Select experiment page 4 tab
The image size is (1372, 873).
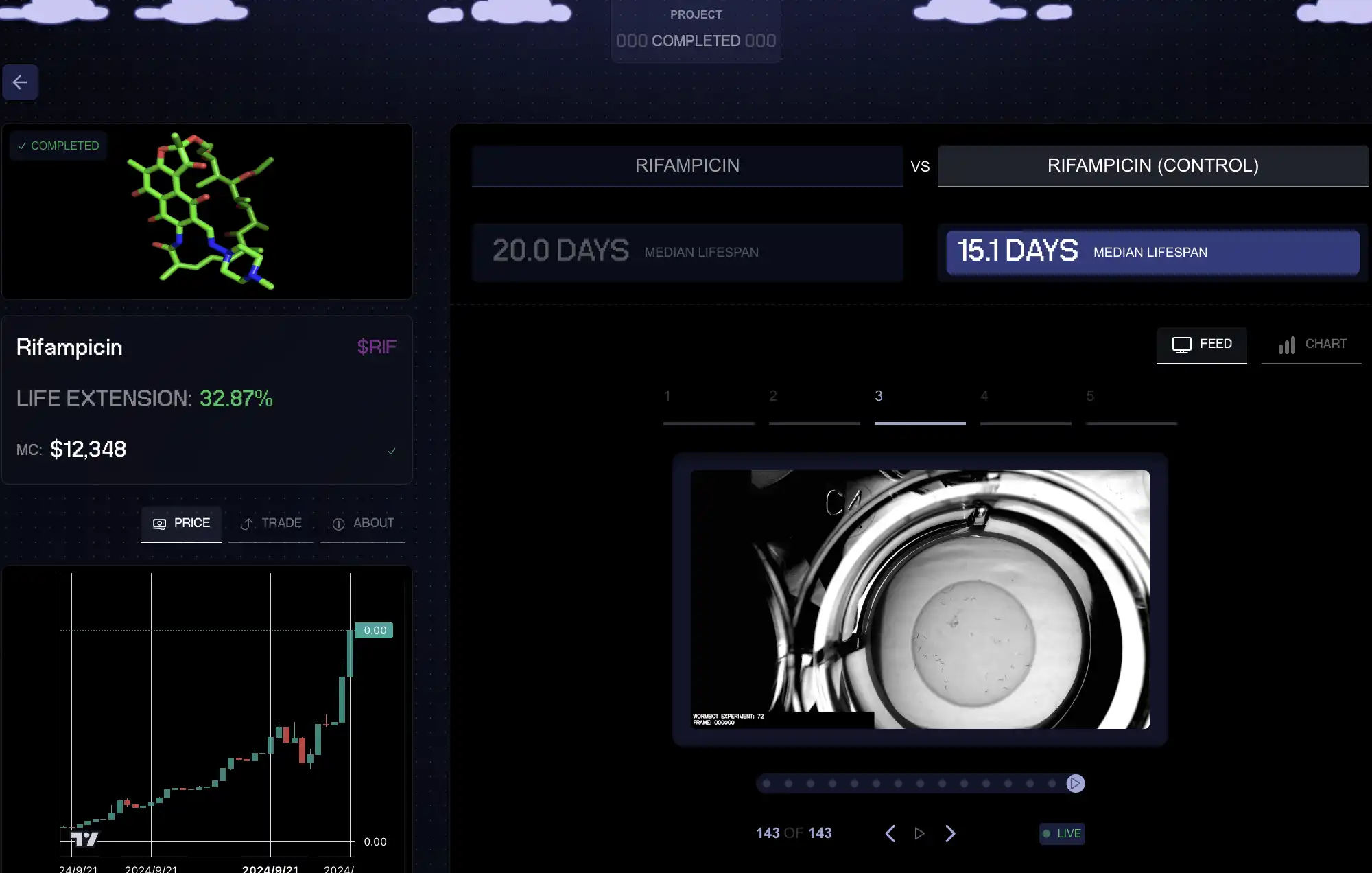point(984,396)
